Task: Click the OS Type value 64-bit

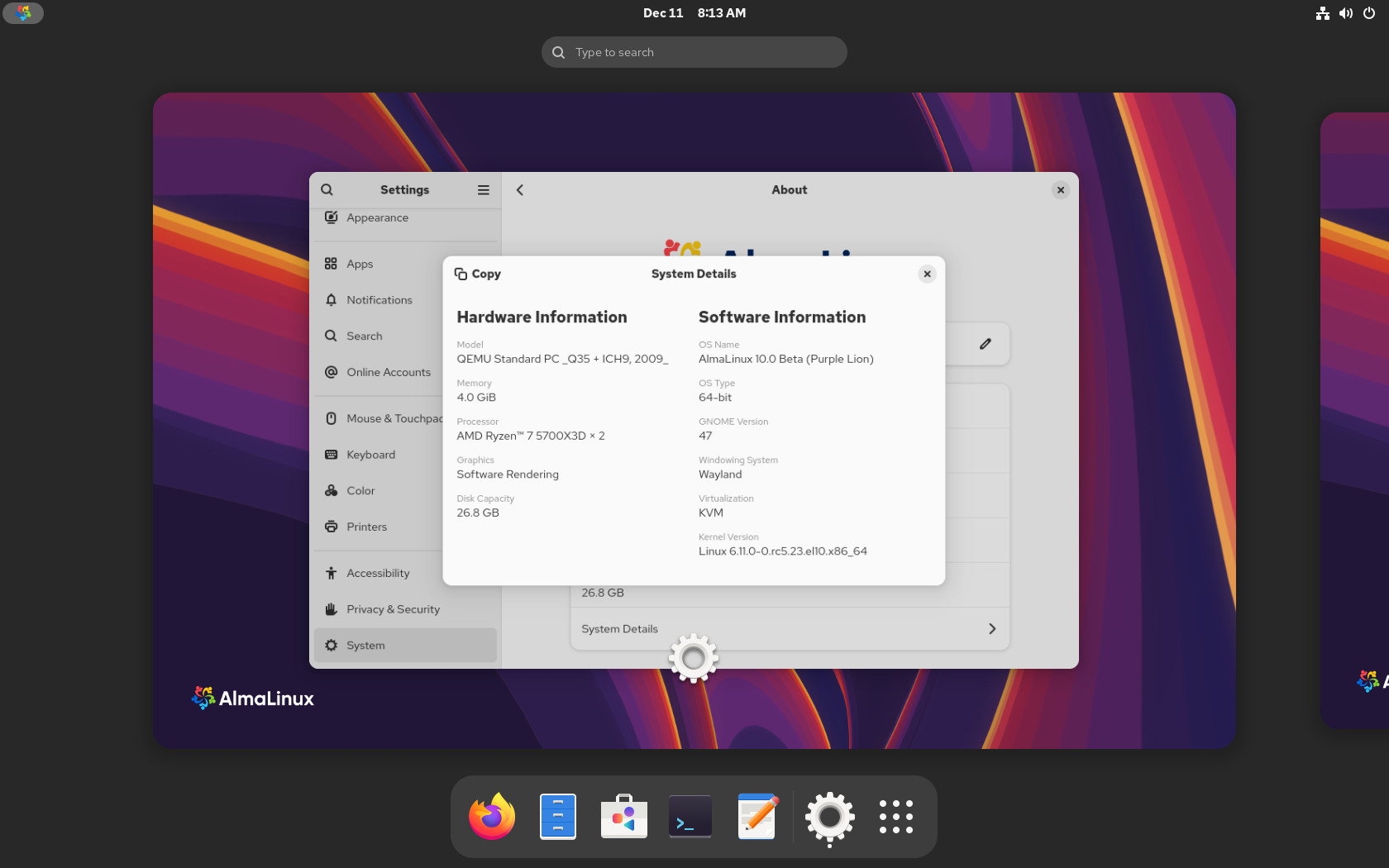Action: pyautogui.click(x=715, y=398)
